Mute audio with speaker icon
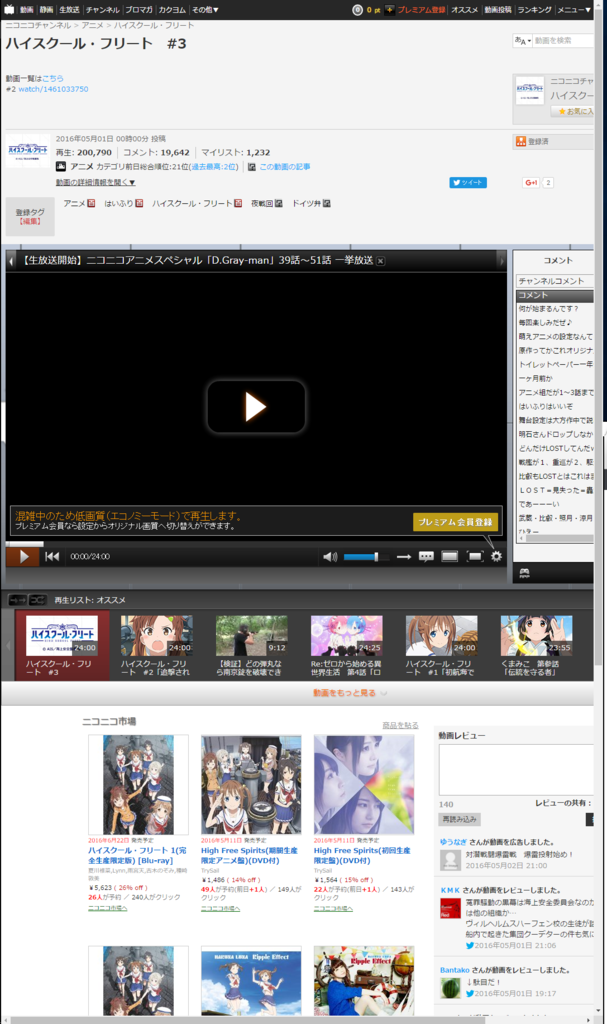 (x=330, y=556)
